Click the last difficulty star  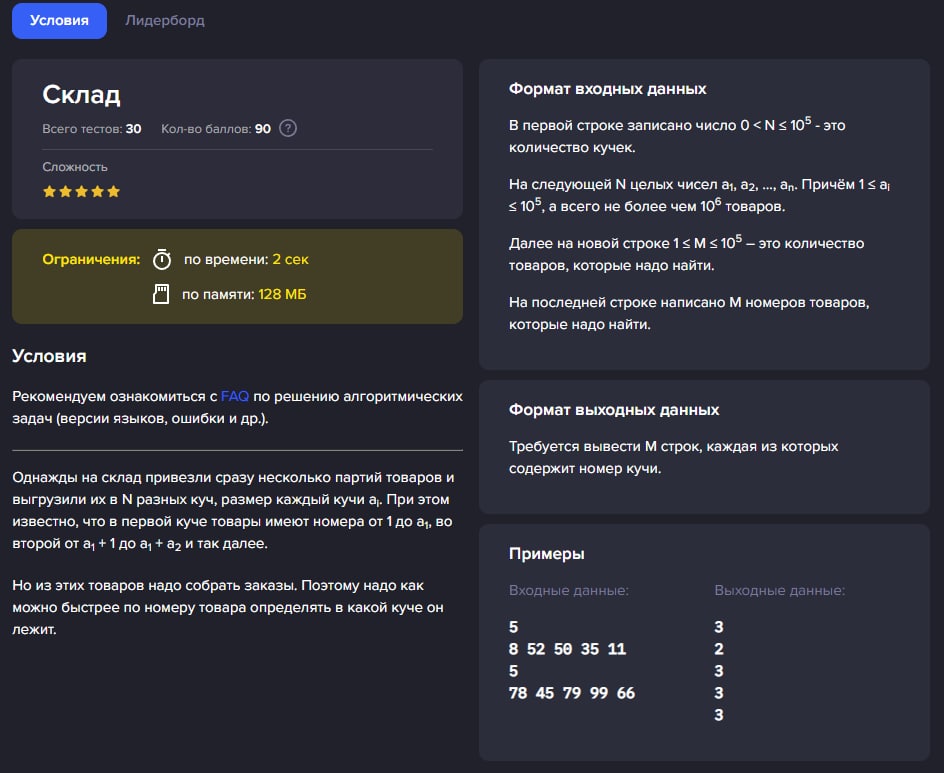coord(114,191)
